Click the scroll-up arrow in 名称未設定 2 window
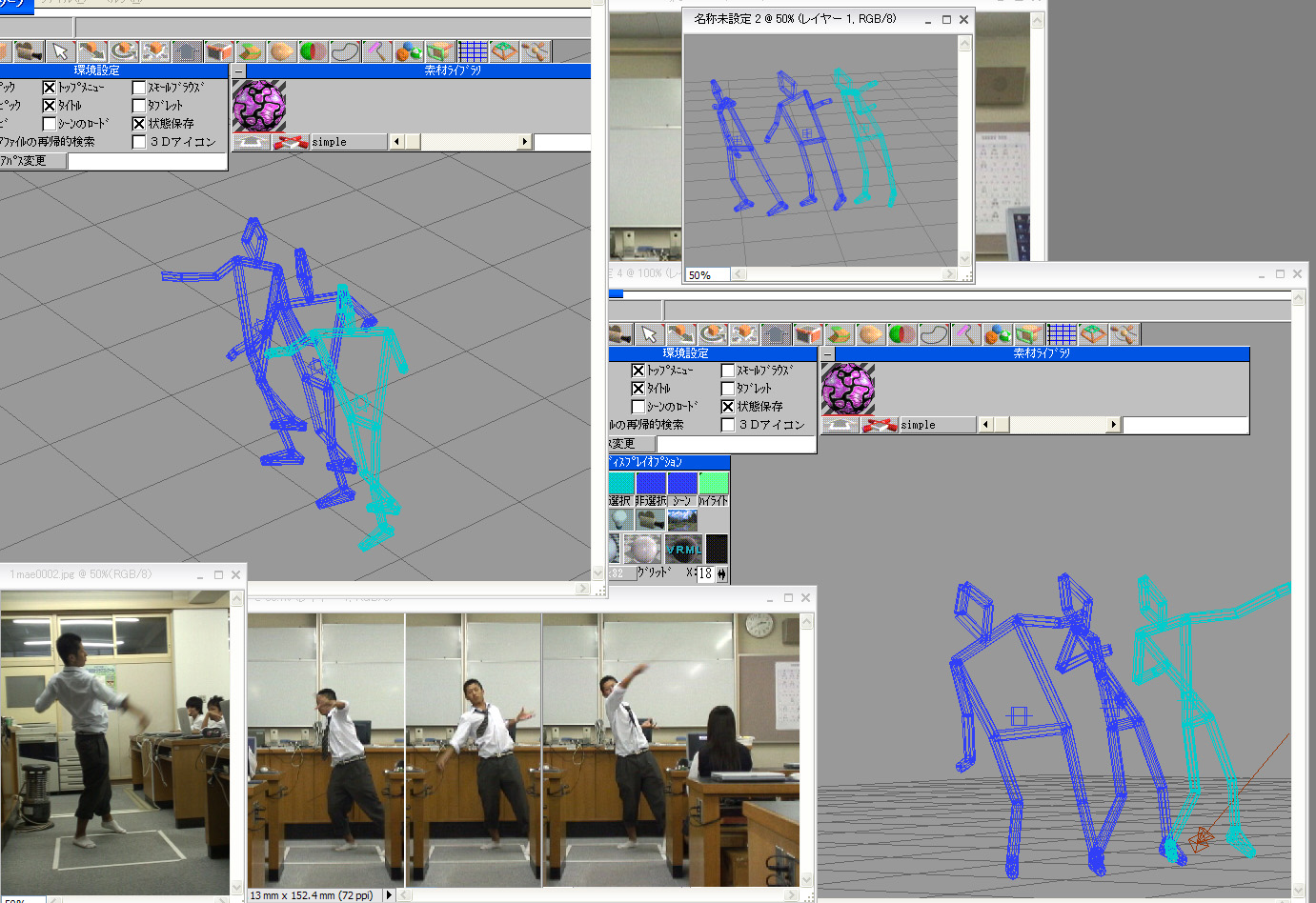The height and width of the screenshot is (903, 1316). coord(964,43)
